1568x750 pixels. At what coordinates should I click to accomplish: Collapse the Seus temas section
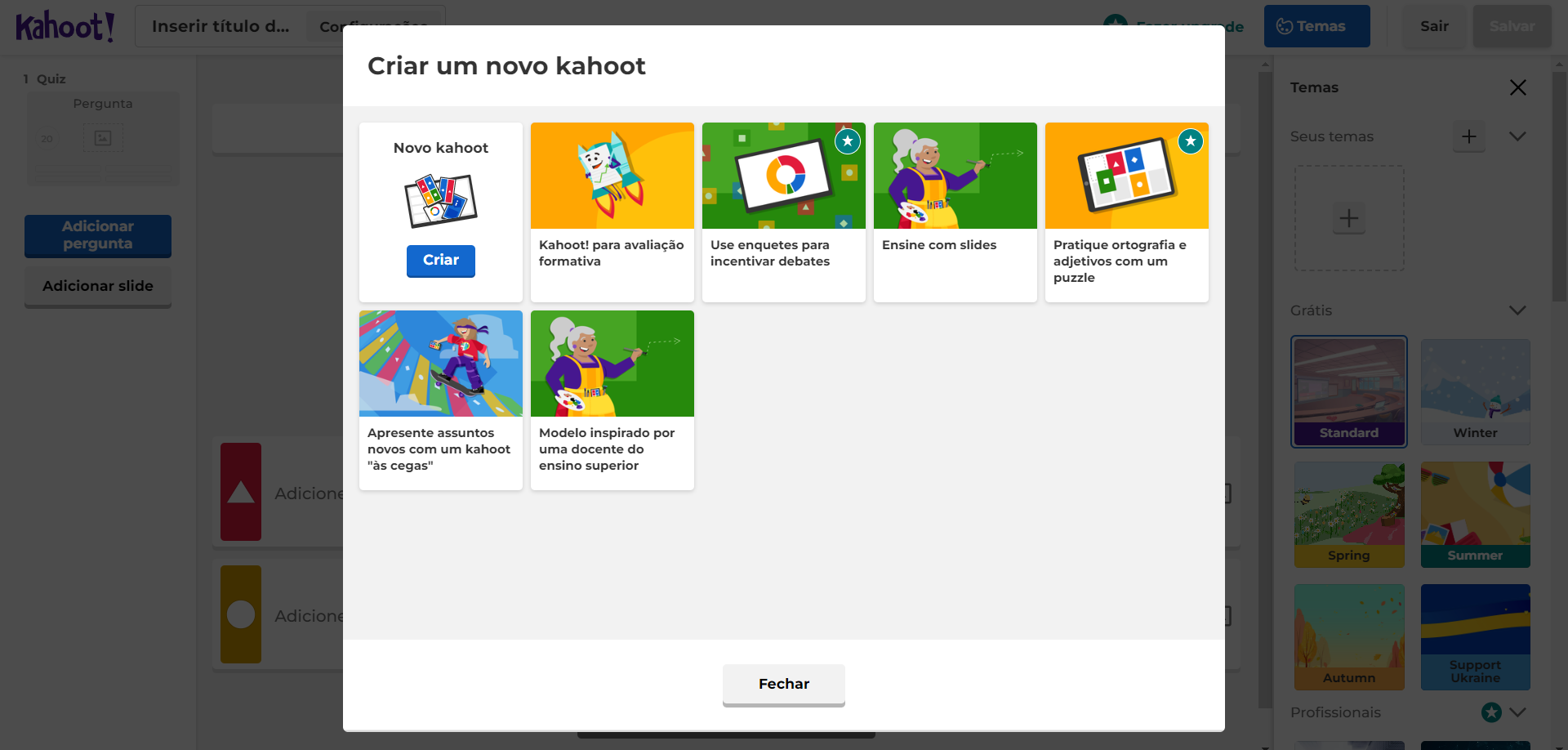(1518, 136)
